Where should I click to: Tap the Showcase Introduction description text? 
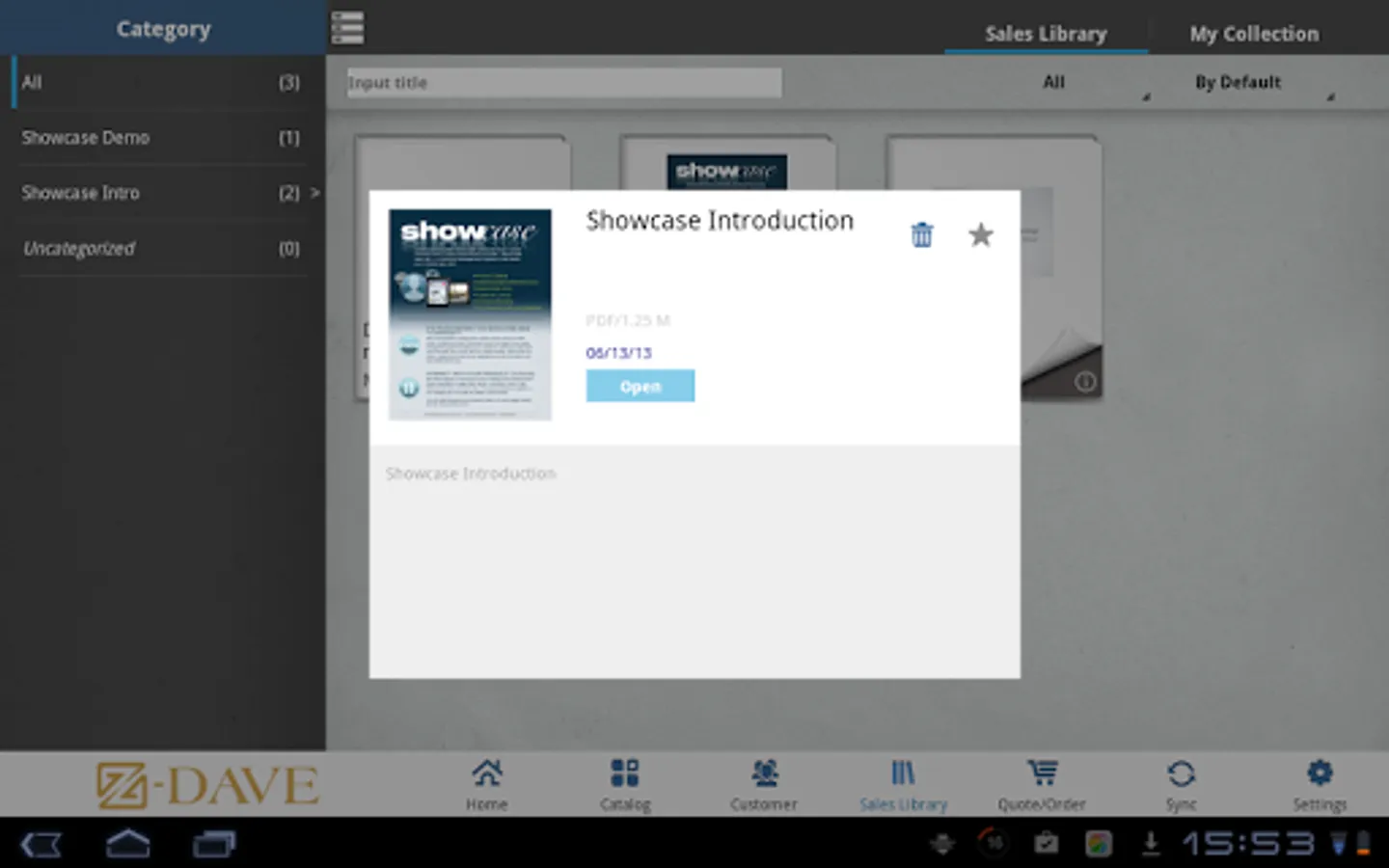click(471, 474)
